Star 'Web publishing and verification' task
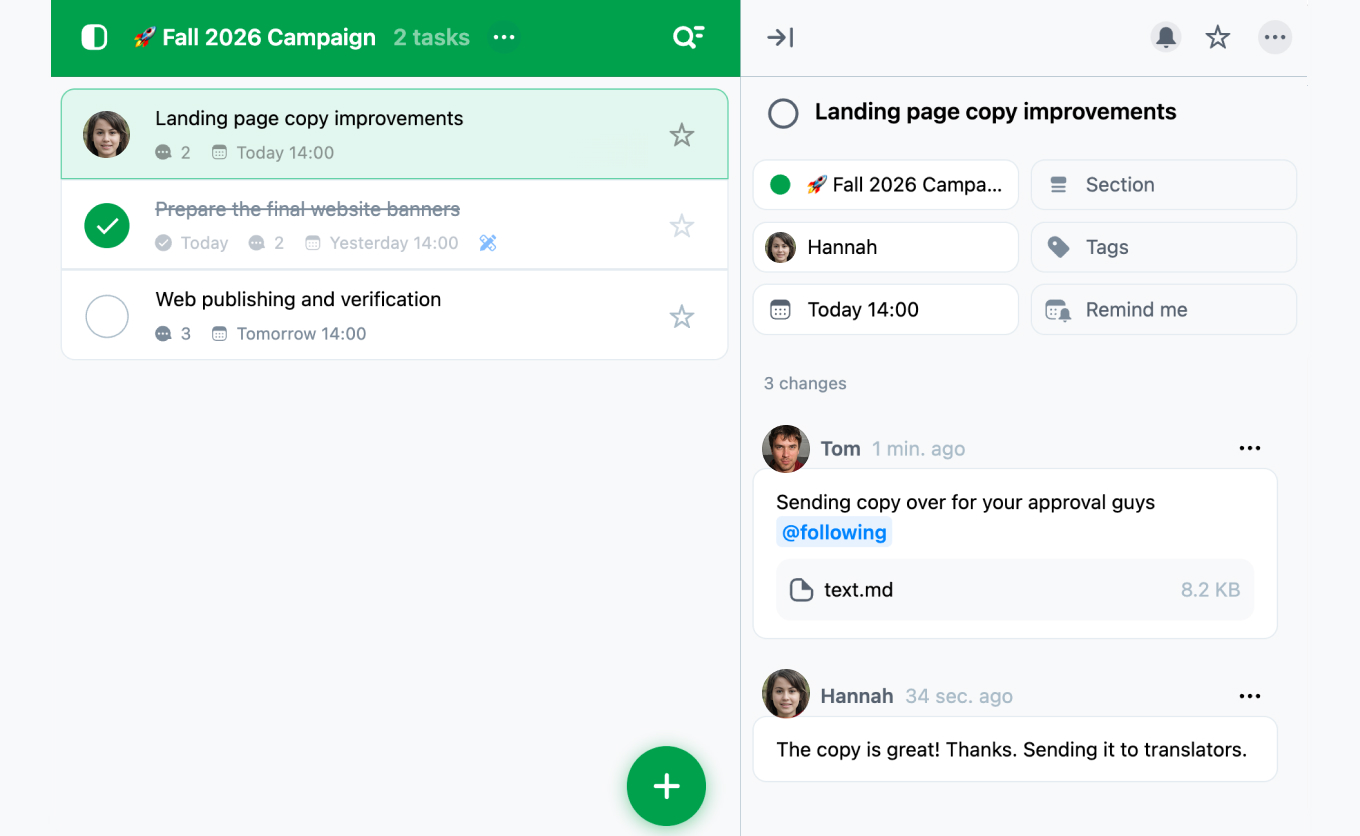Viewport: 1360px width, 836px height. 682,317
